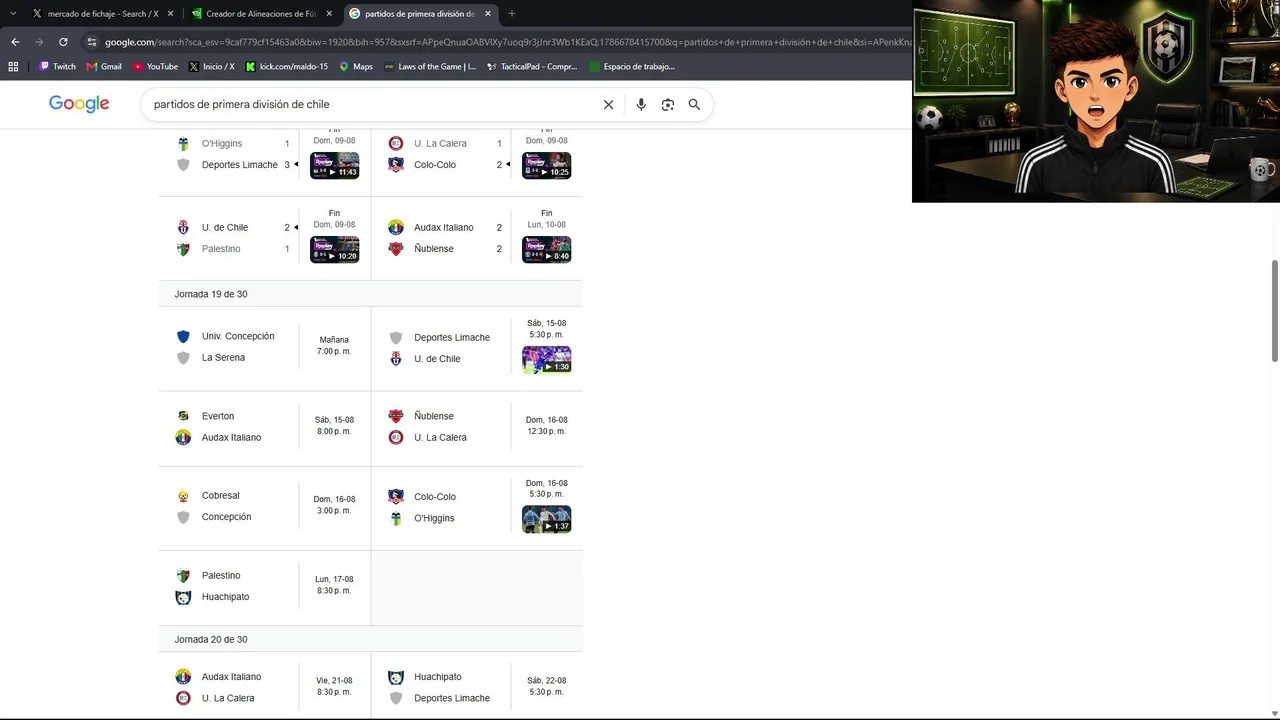Open Palestino vs Huachipato match
Viewport: 1280px width, 720px height.
[264, 586]
